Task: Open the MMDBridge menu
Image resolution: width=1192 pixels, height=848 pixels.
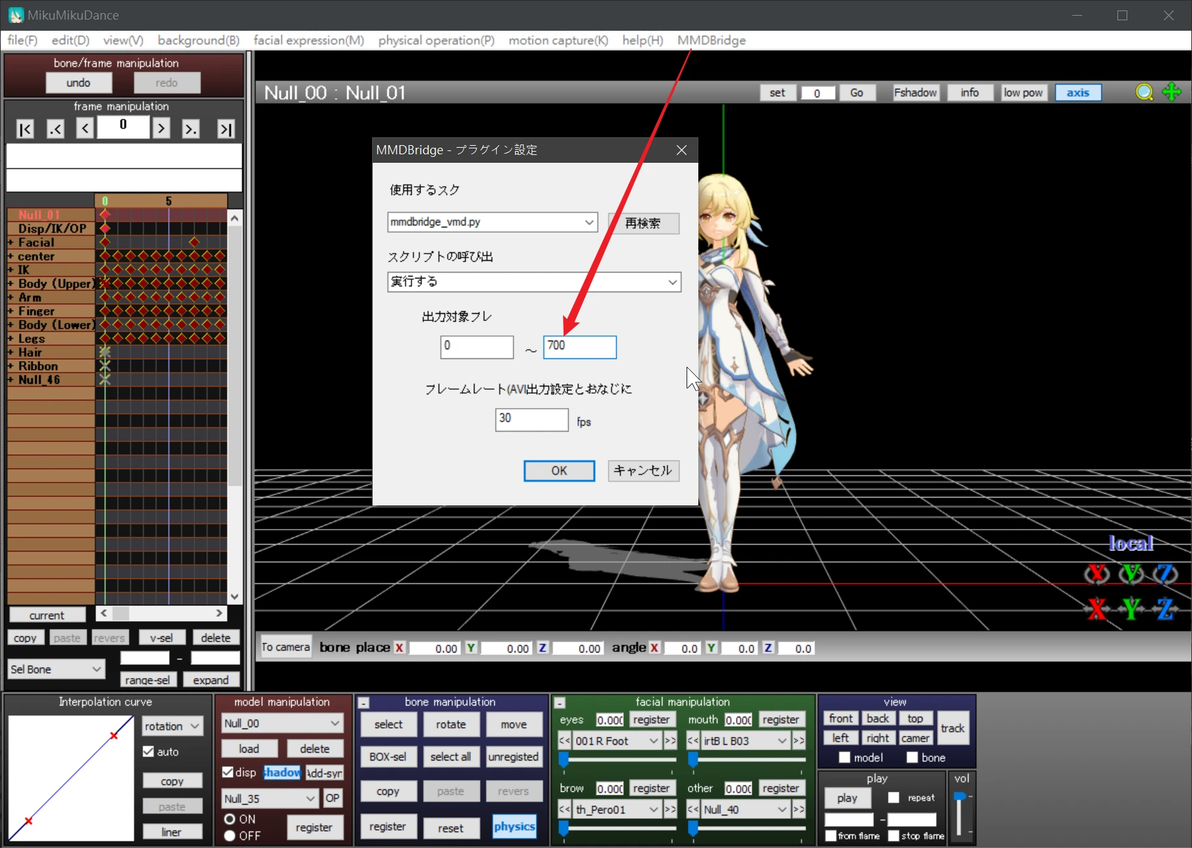Action: [x=712, y=40]
